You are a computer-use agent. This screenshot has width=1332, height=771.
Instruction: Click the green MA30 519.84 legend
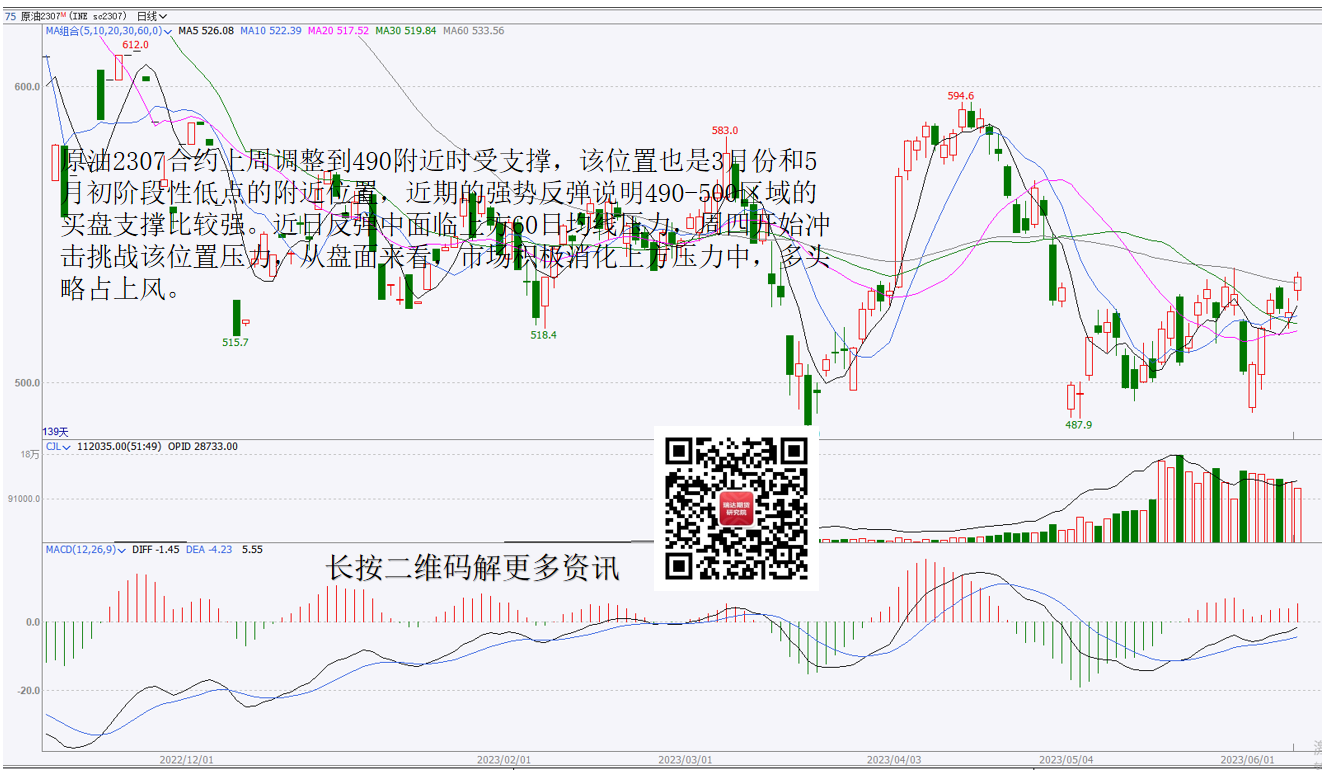(x=406, y=31)
